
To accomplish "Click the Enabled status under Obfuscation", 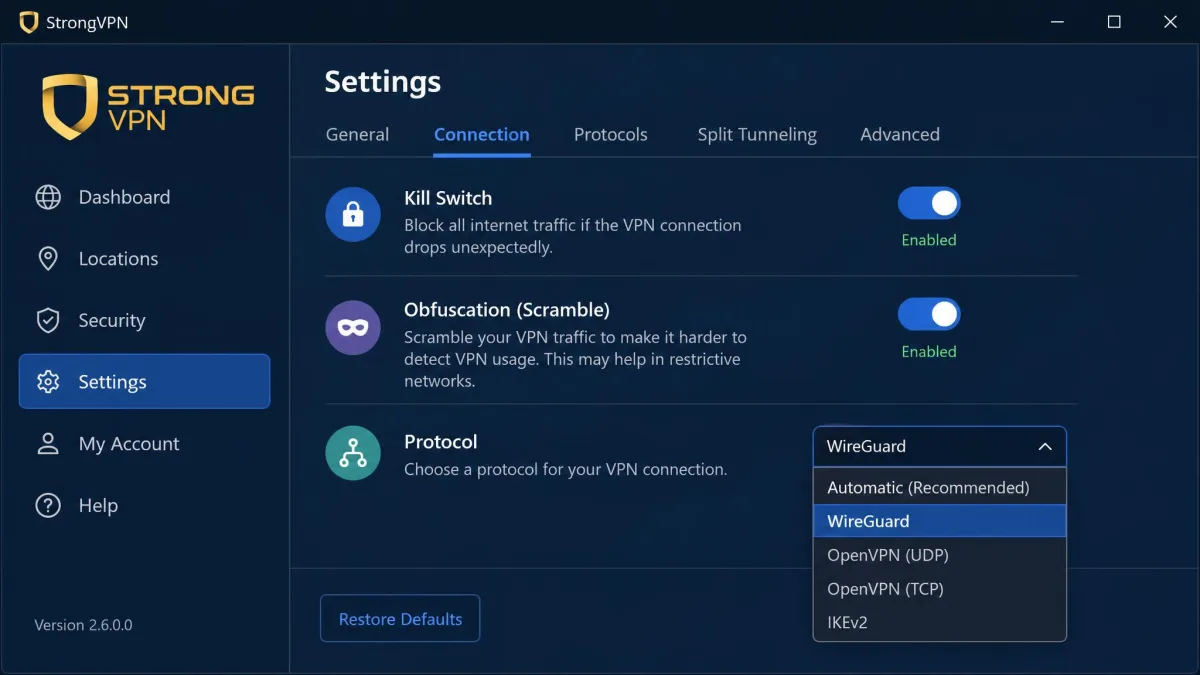I will point(929,352).
